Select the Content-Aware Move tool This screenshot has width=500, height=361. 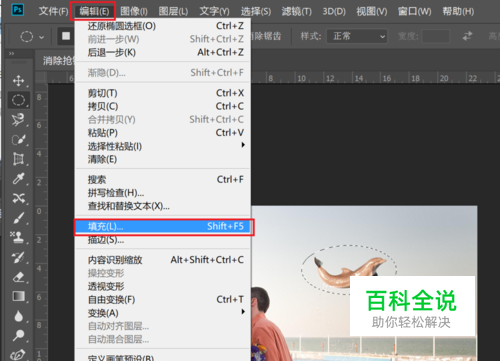[18, 198]
